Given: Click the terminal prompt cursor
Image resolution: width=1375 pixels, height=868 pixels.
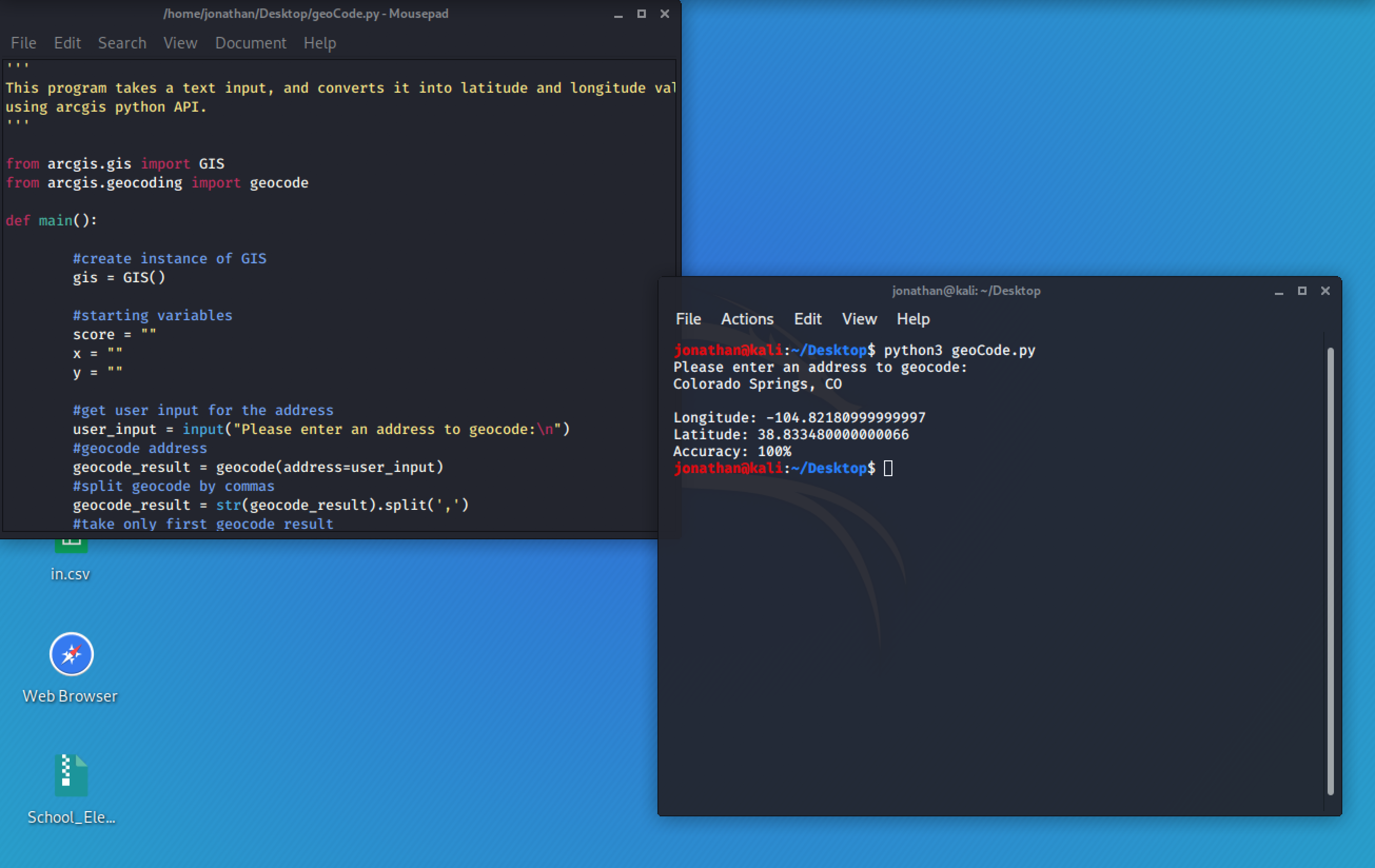Looking at the screenshot, I should click(888, 468).
